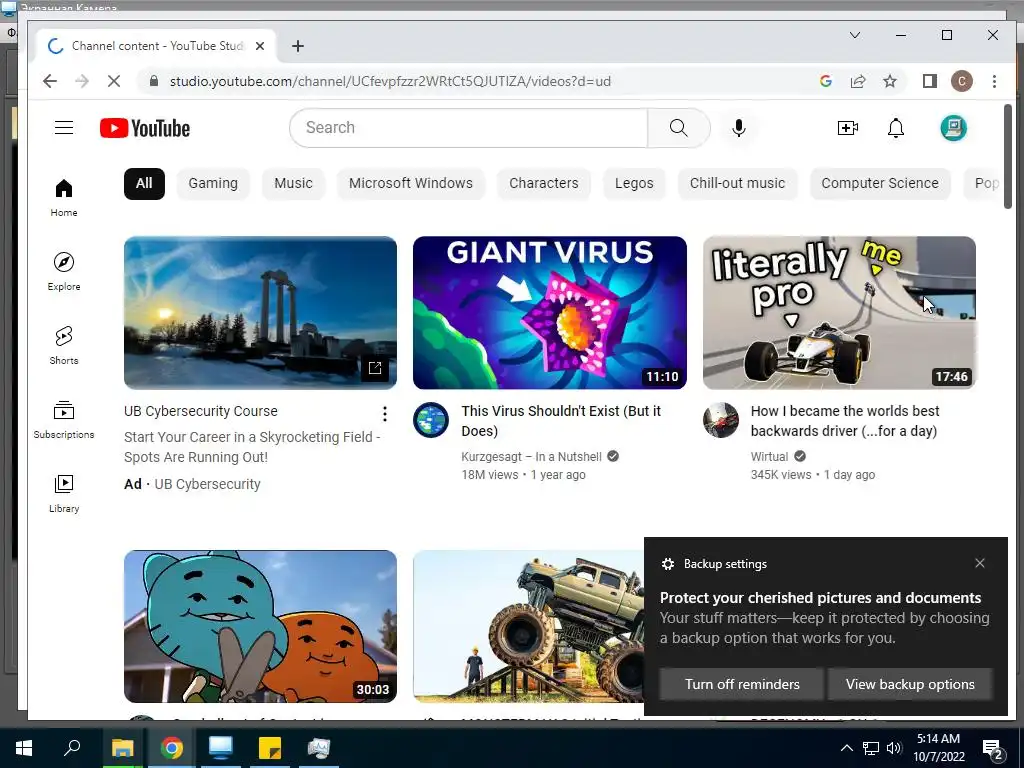Open the Gumball cartoon video thumbnail
The height and width of the screenshot is (768, 1024).
[260, 626]
